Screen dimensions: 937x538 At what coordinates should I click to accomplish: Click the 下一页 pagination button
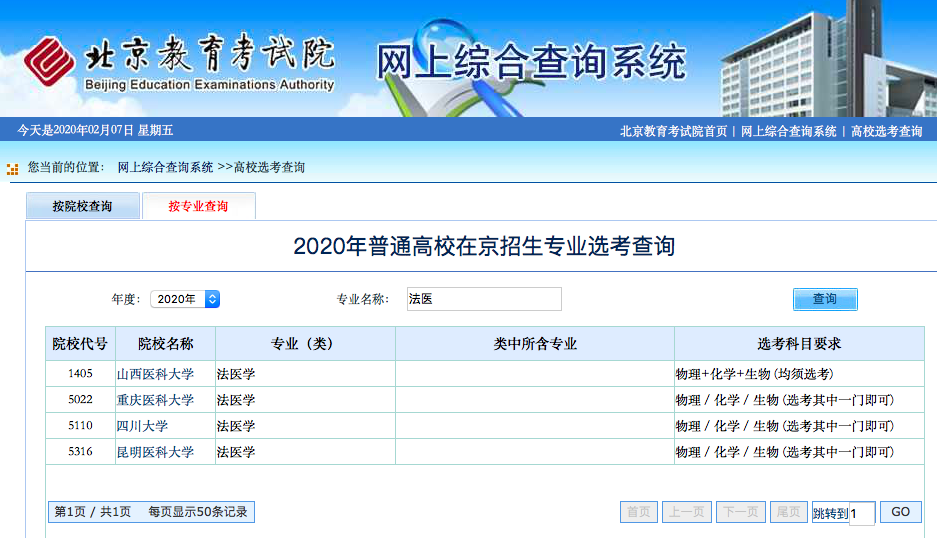pyautogui.click(x=741, y=512)
